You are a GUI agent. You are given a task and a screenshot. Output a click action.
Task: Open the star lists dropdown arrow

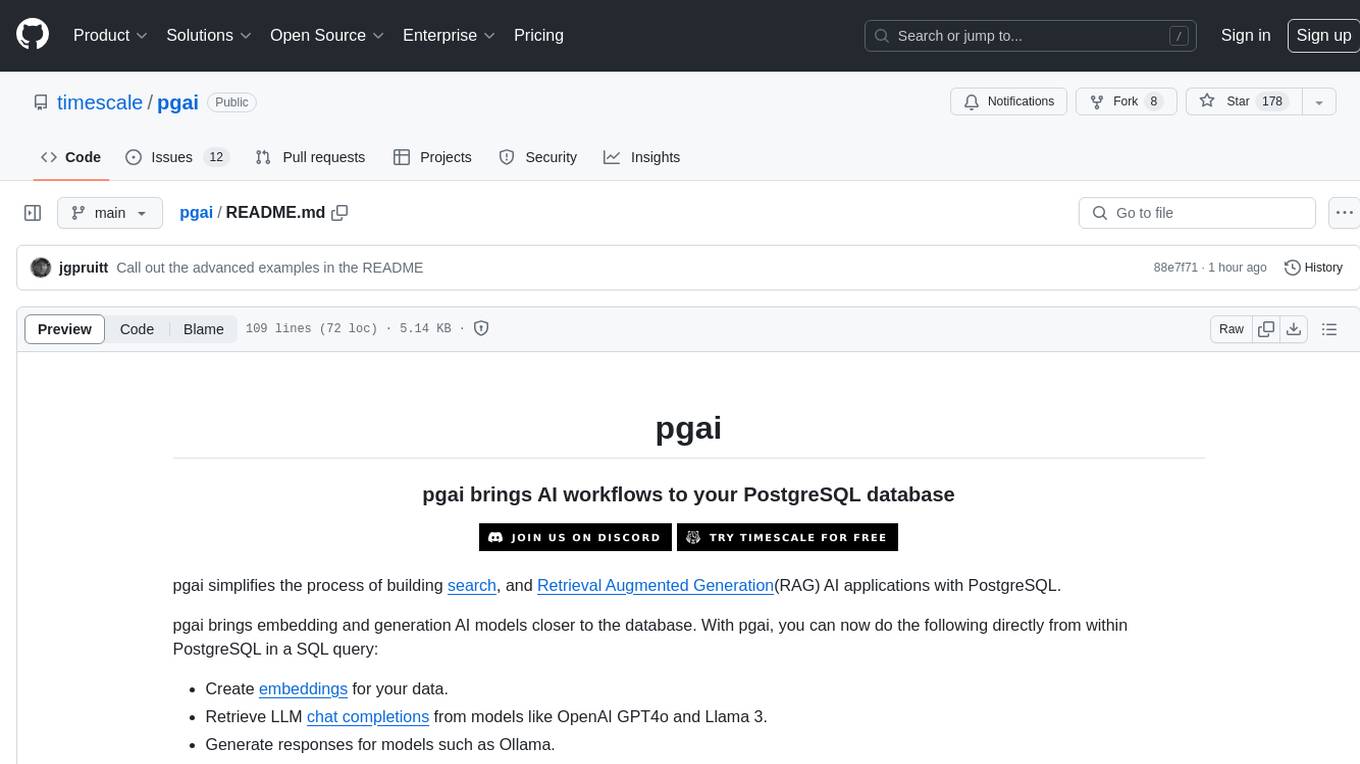tap(1319, 102)
